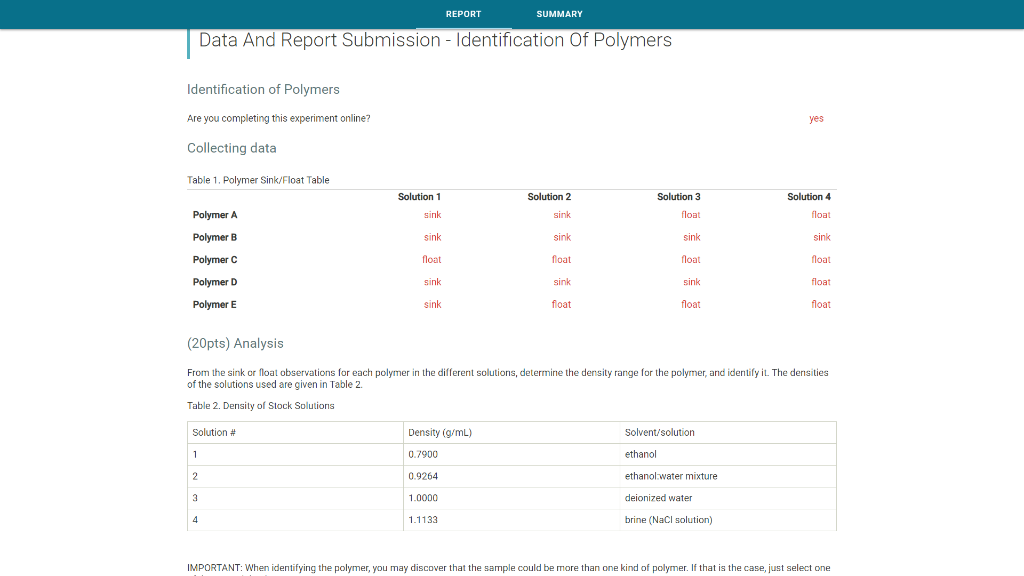
Task: Click the 'yes' answer for completing online
Action: tap(816, 118)
